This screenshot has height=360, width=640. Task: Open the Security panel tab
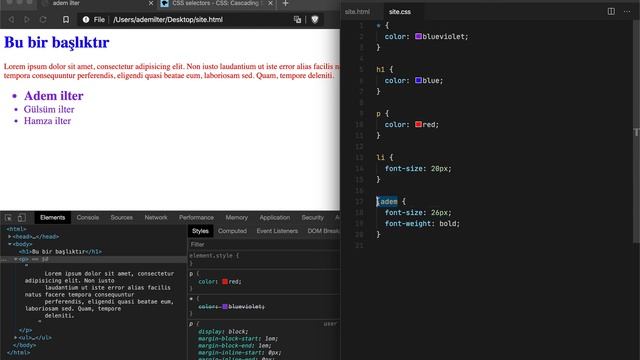[x=313, y=218]
